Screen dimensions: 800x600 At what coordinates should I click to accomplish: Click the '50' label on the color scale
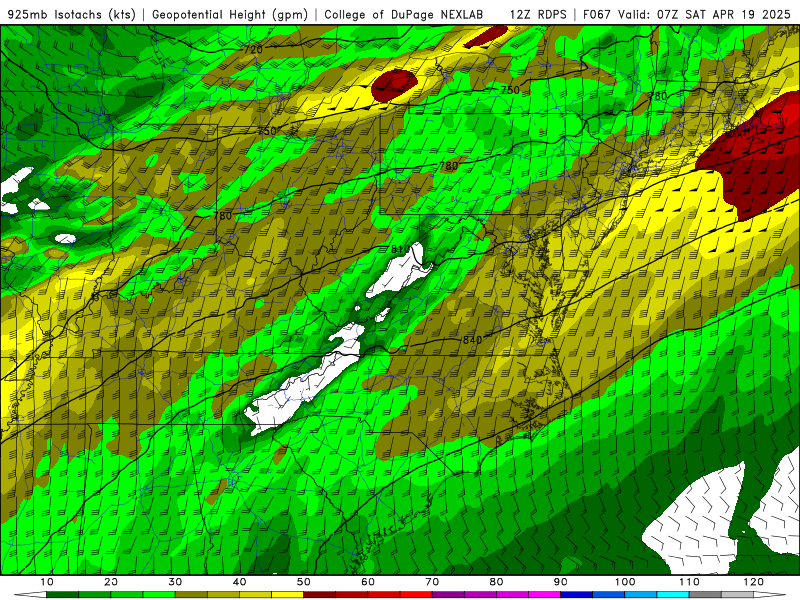304,582
